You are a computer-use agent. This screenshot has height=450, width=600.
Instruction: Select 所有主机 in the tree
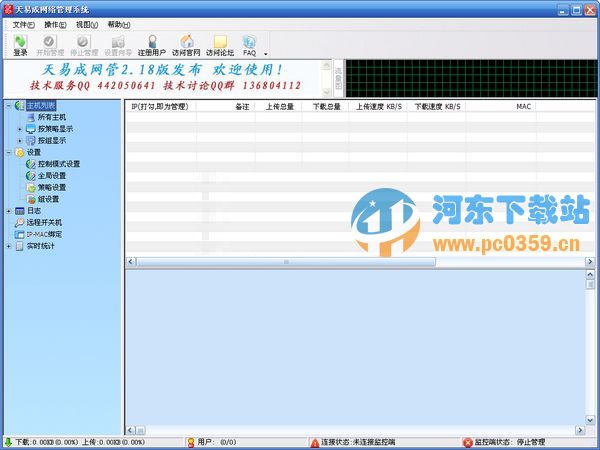click(52, 117)
